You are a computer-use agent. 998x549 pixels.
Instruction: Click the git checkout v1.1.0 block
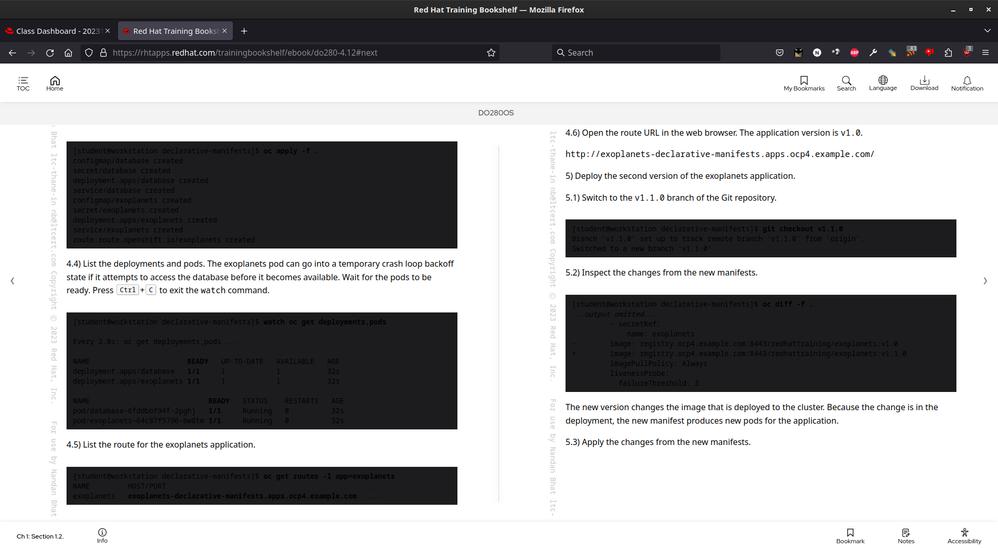[x=761, y=239]
